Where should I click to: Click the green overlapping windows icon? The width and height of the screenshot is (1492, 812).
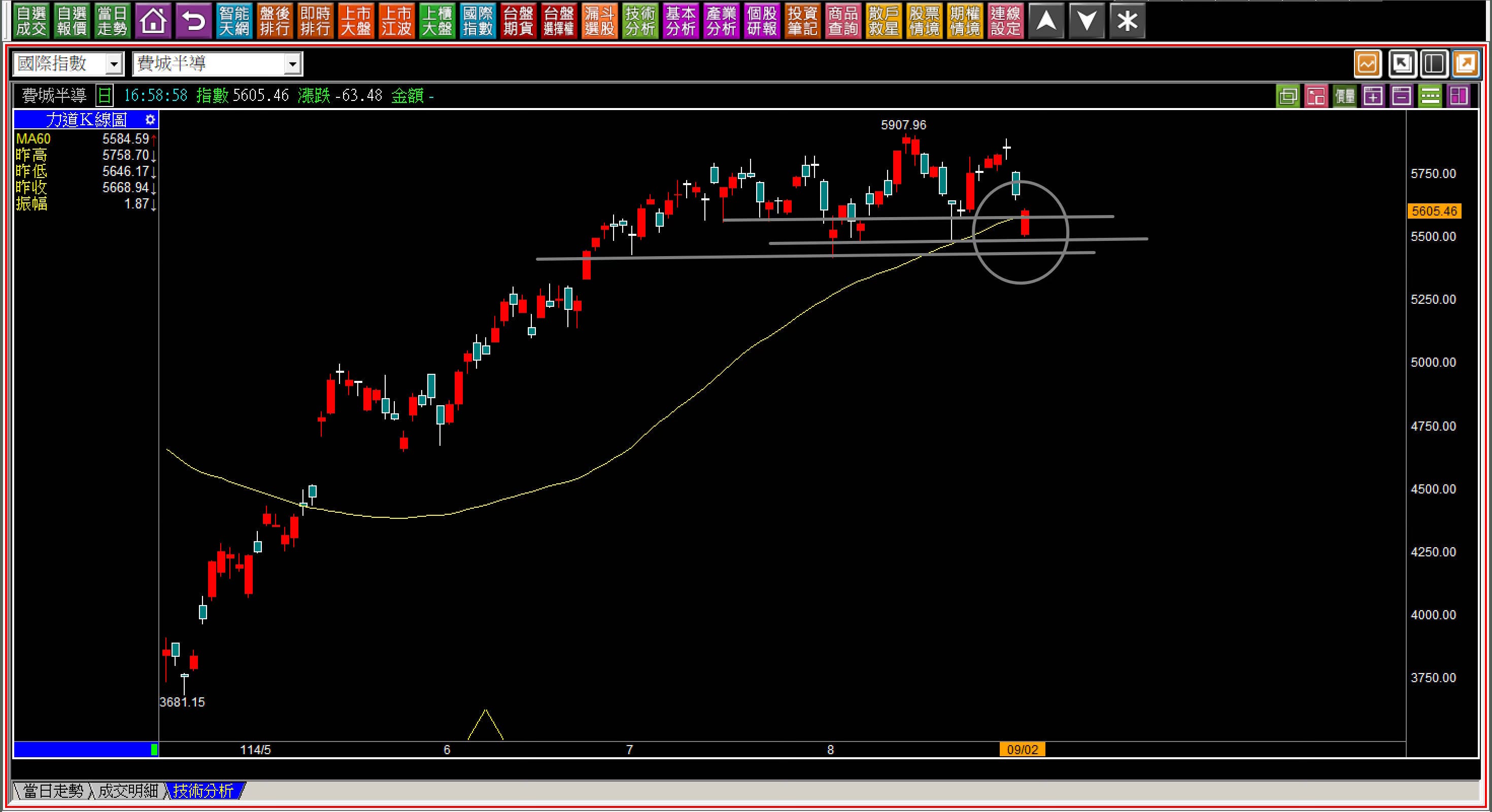[1287, 96]
